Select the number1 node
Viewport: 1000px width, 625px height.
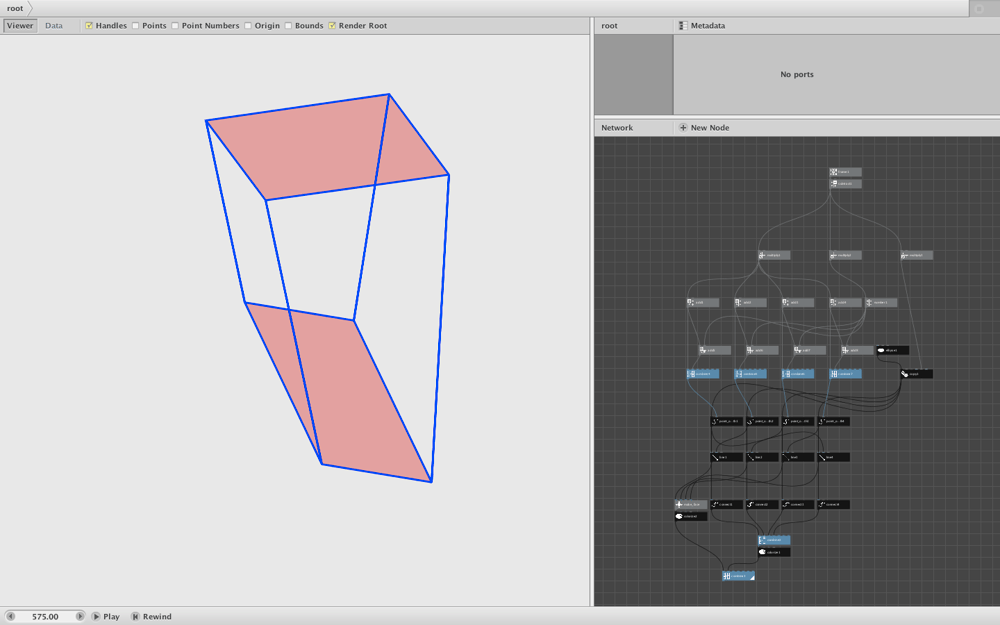881,302
